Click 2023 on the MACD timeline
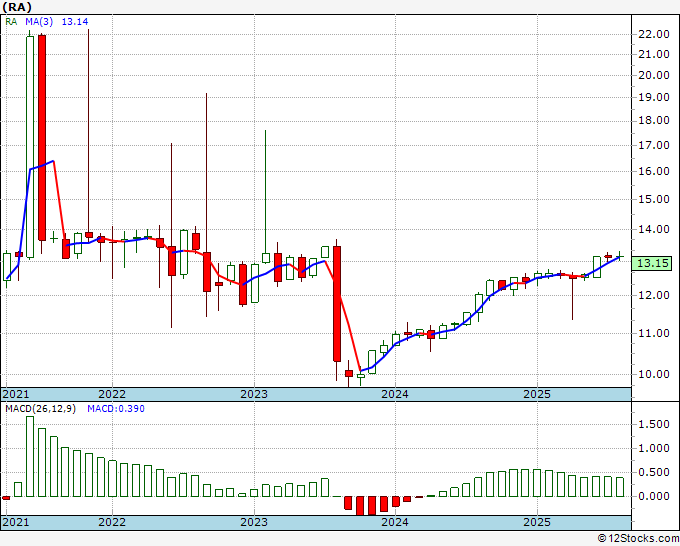The height and width of the screenshot is (546, 680). pos(254,522)
